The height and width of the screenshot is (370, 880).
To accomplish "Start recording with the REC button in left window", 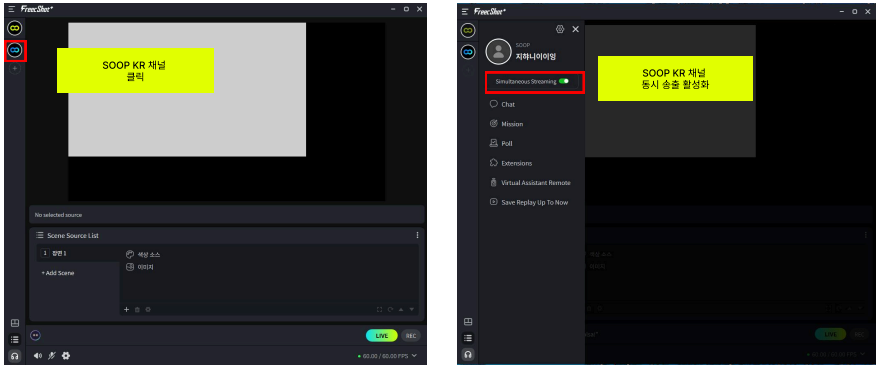I will coord(411,335).
